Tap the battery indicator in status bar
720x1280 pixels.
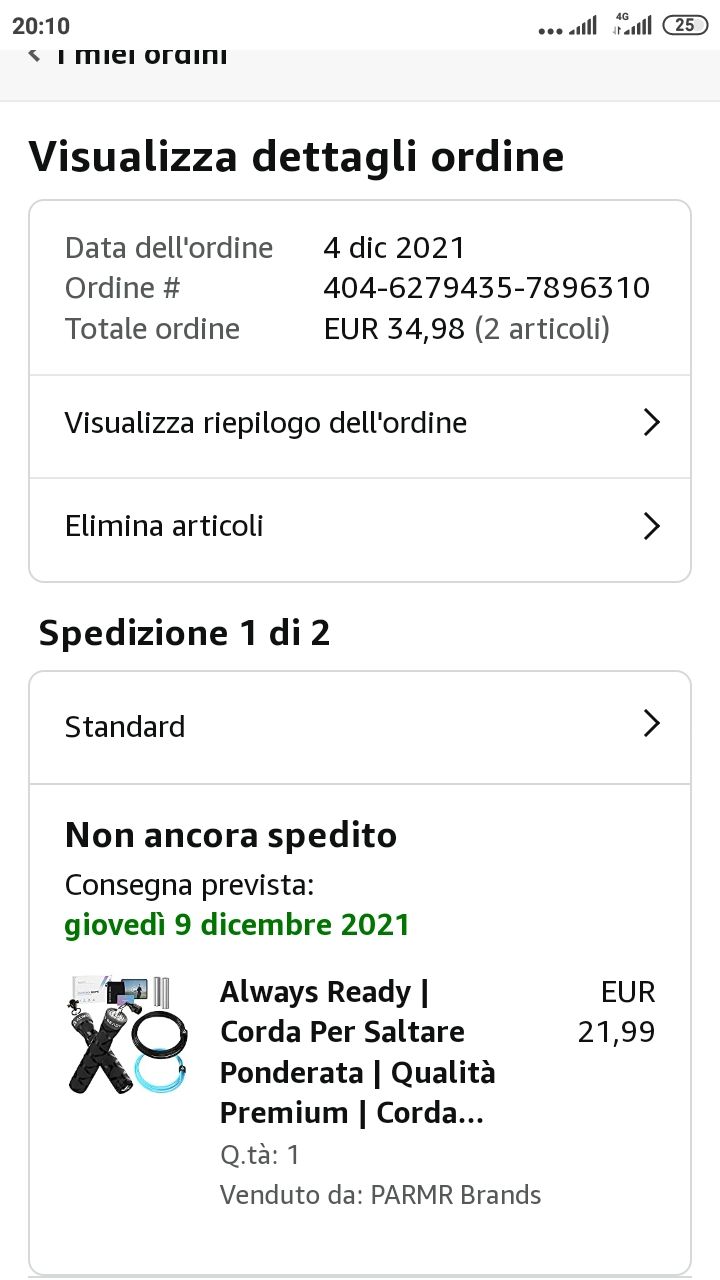(x=685, y=26)
